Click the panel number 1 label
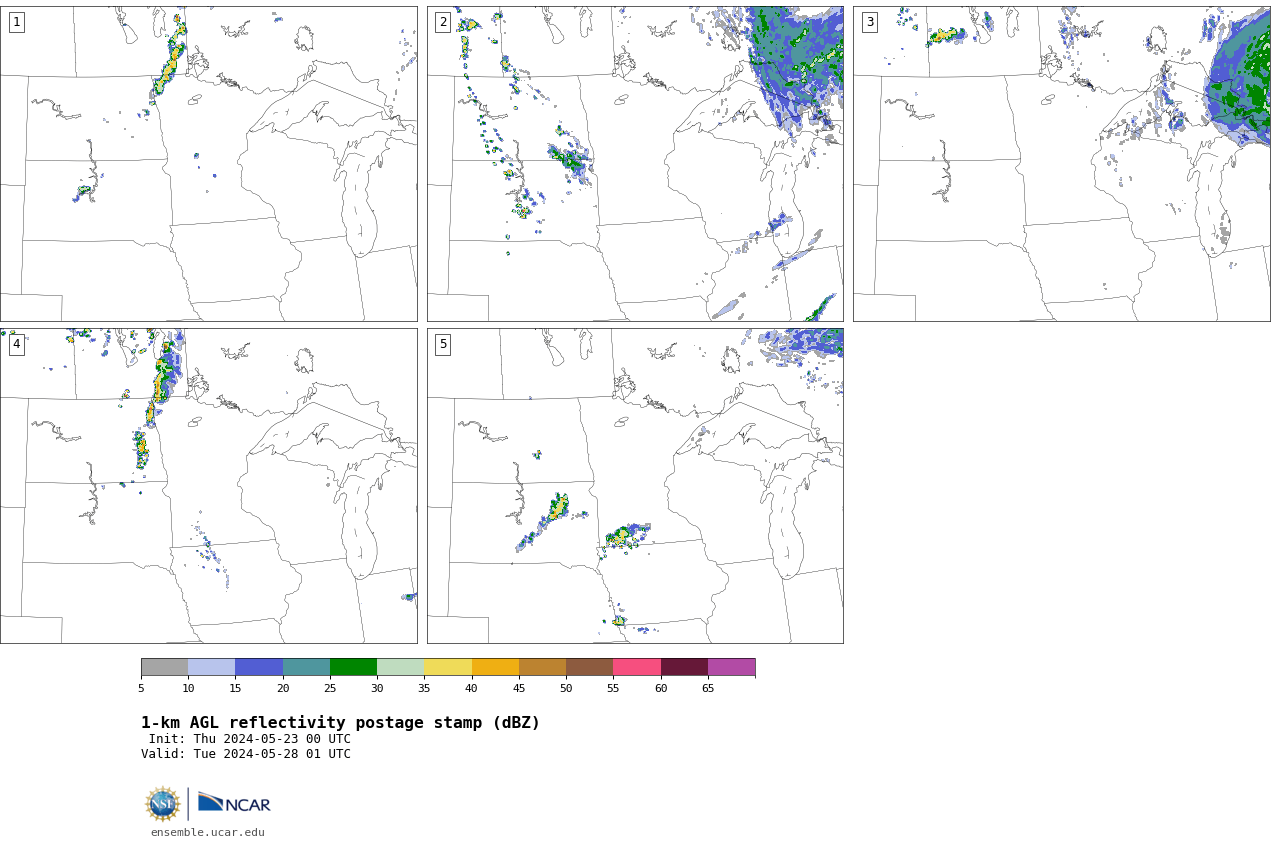1280x844 pixels. point(16,22)
